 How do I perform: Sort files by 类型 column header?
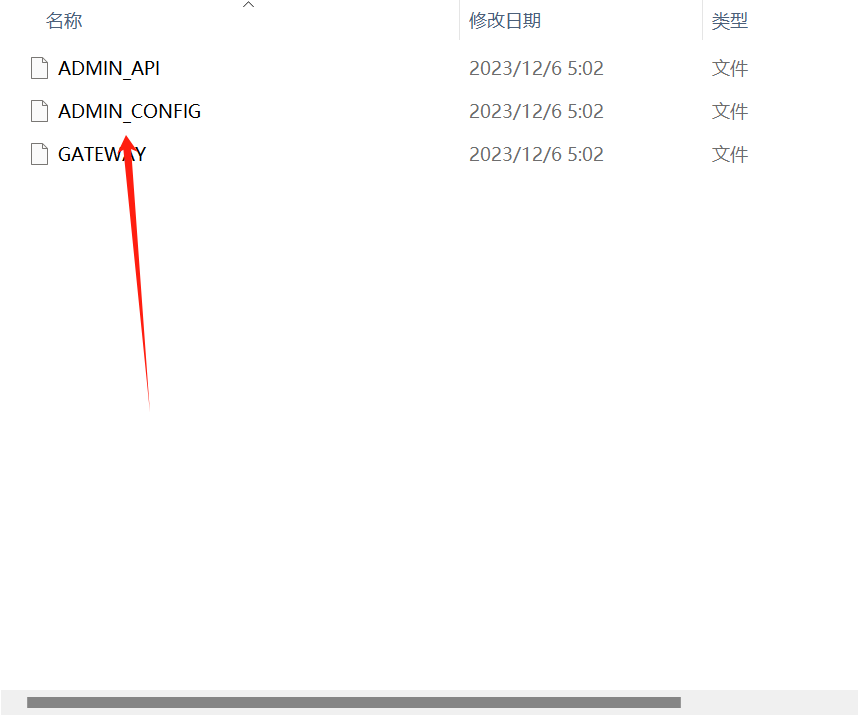(x=729, y=21)
